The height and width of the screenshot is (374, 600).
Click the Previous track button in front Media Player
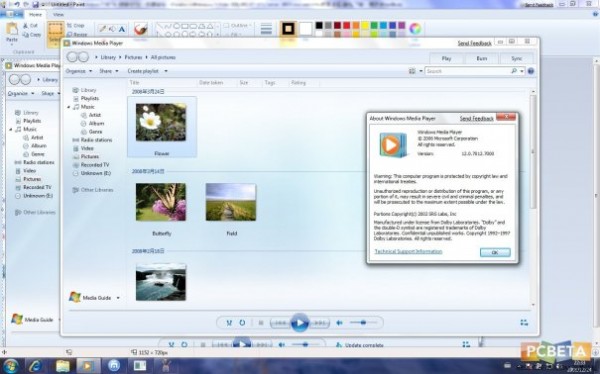tap(280, 323)
